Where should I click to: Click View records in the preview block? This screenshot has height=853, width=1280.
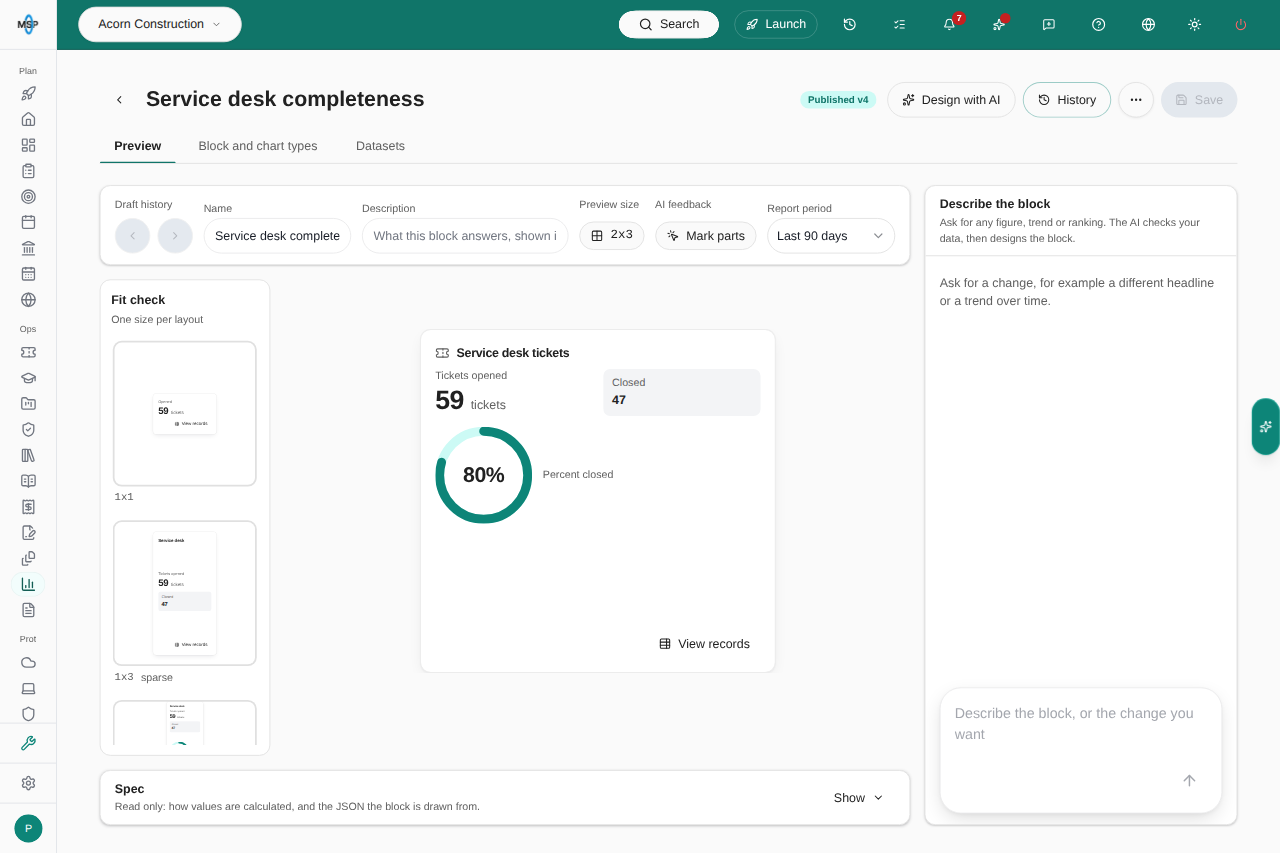click(705, 644)
